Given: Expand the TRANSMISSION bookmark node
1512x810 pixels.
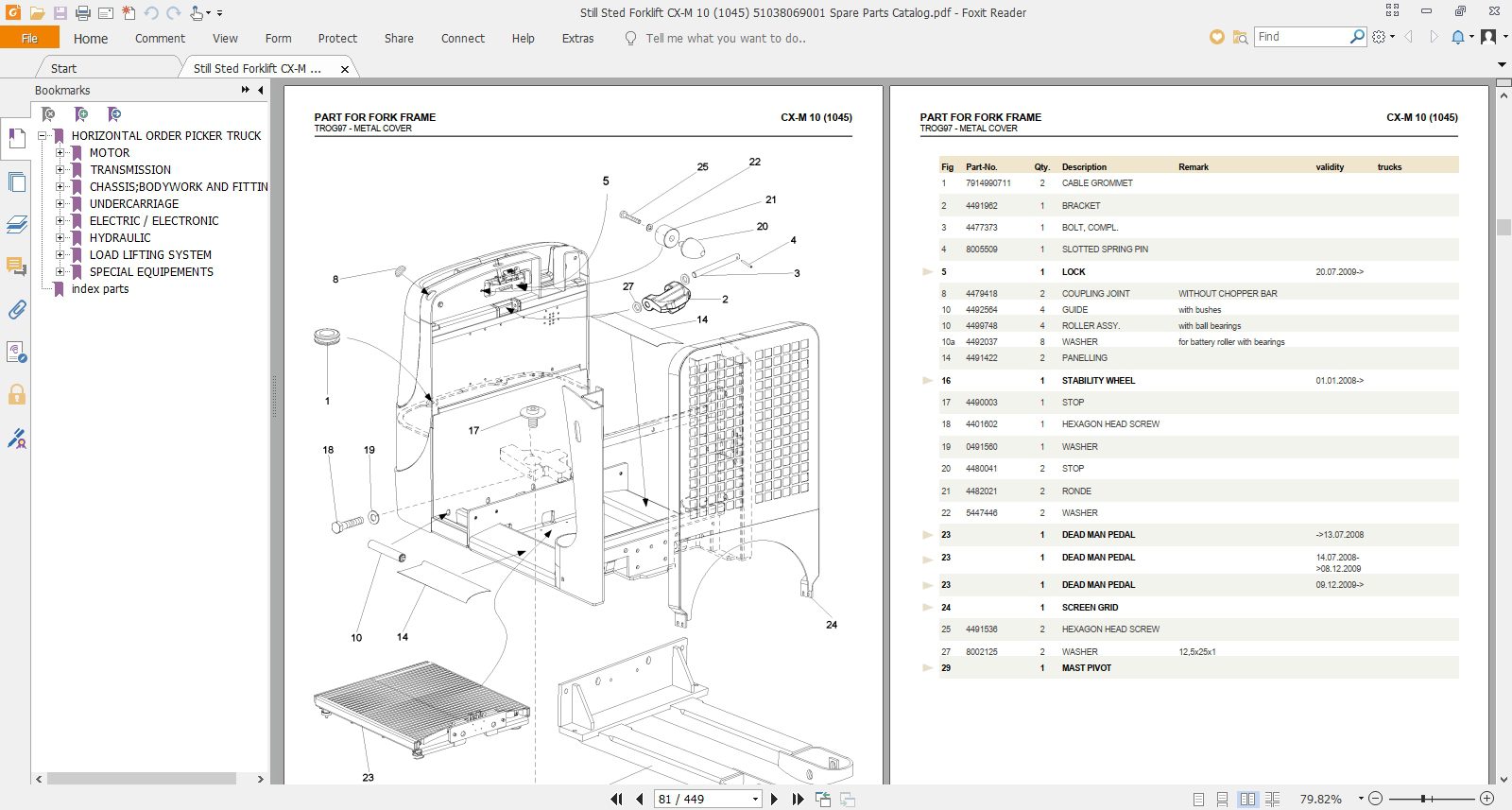Looking at the screenshot, I should pos(60,169).
